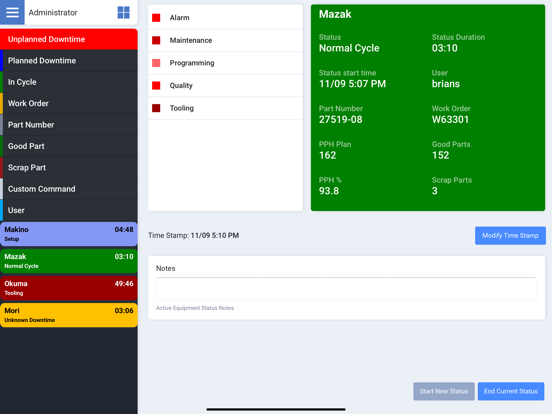Click the Part Number 27519-08 value
The image size is (552, 414).
pos(340,120)
